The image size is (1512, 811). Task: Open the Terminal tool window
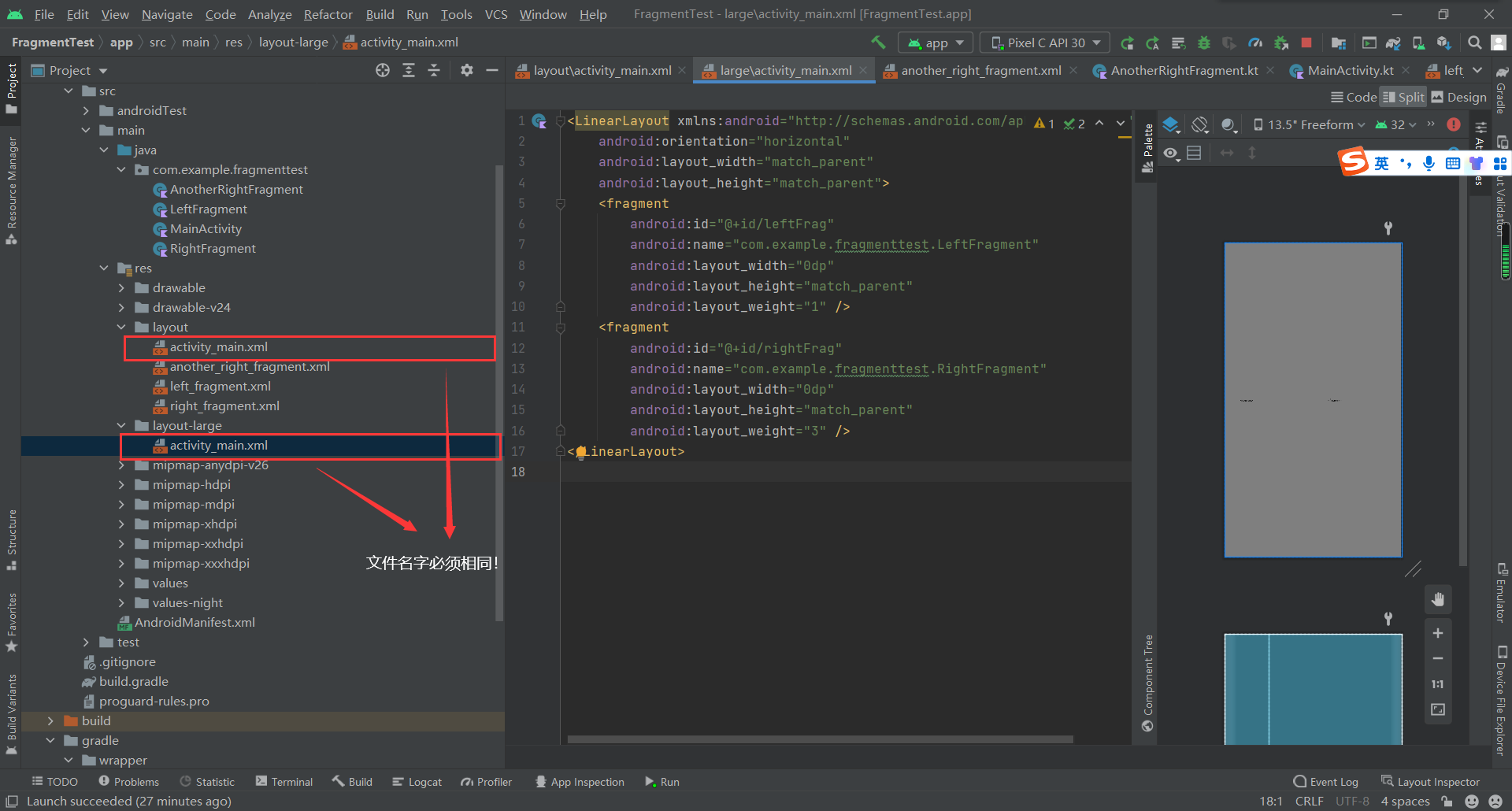(x=284, y=781)
